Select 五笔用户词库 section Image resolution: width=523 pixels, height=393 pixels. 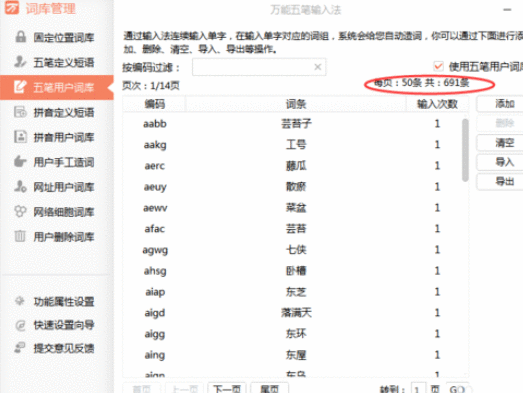(x=57, y=87)
